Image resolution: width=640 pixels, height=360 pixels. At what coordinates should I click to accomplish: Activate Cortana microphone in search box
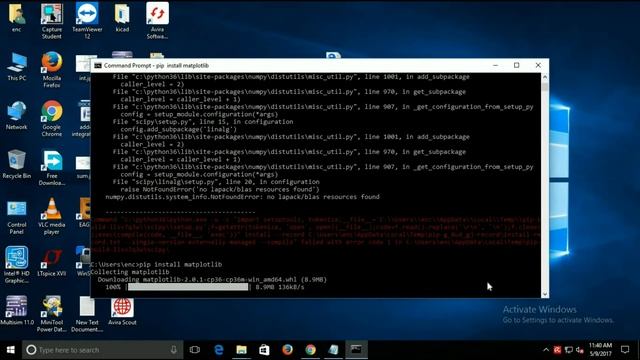173,350
